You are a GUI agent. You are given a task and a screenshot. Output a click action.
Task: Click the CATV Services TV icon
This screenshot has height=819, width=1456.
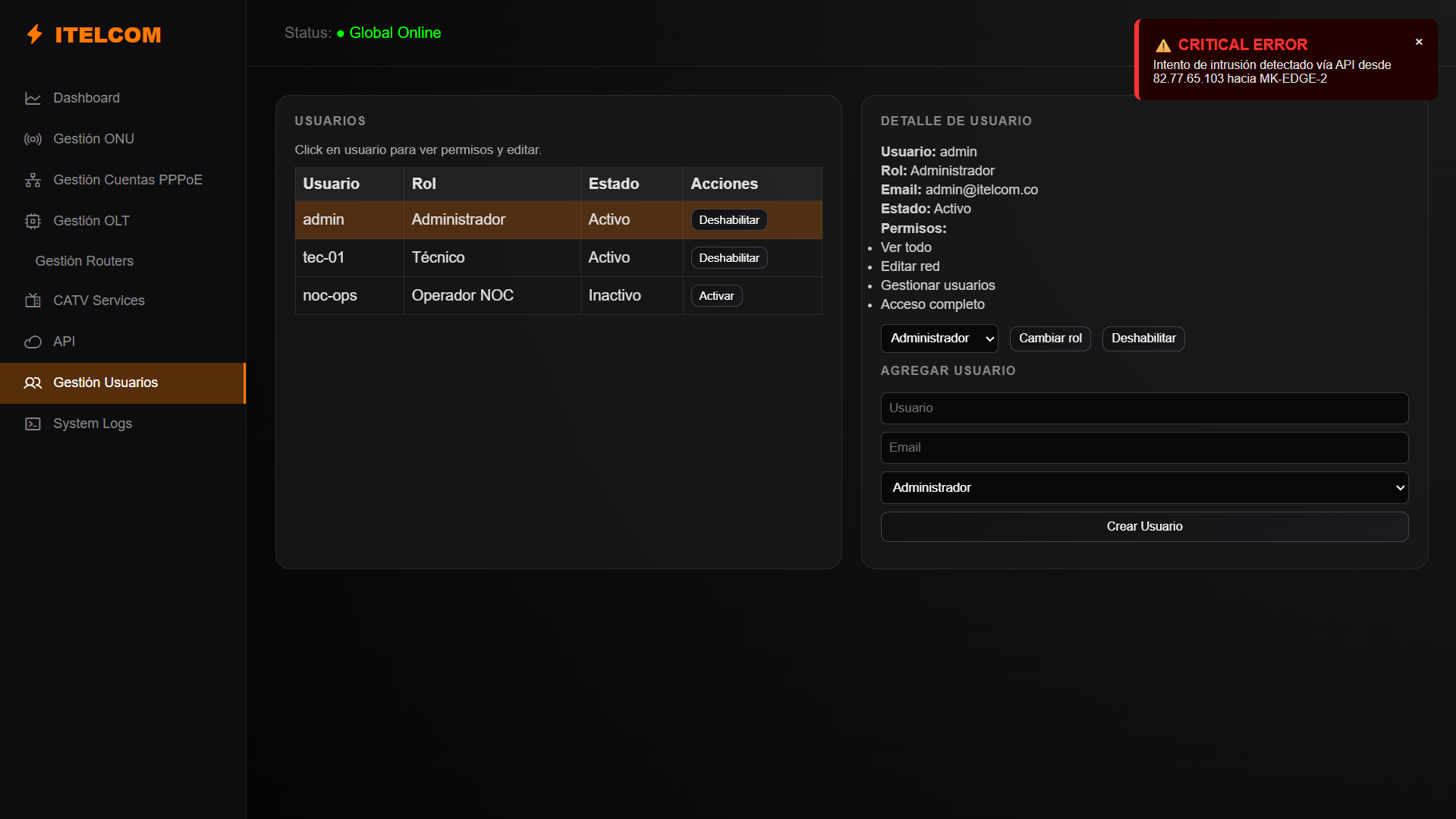tap(33, 301)
